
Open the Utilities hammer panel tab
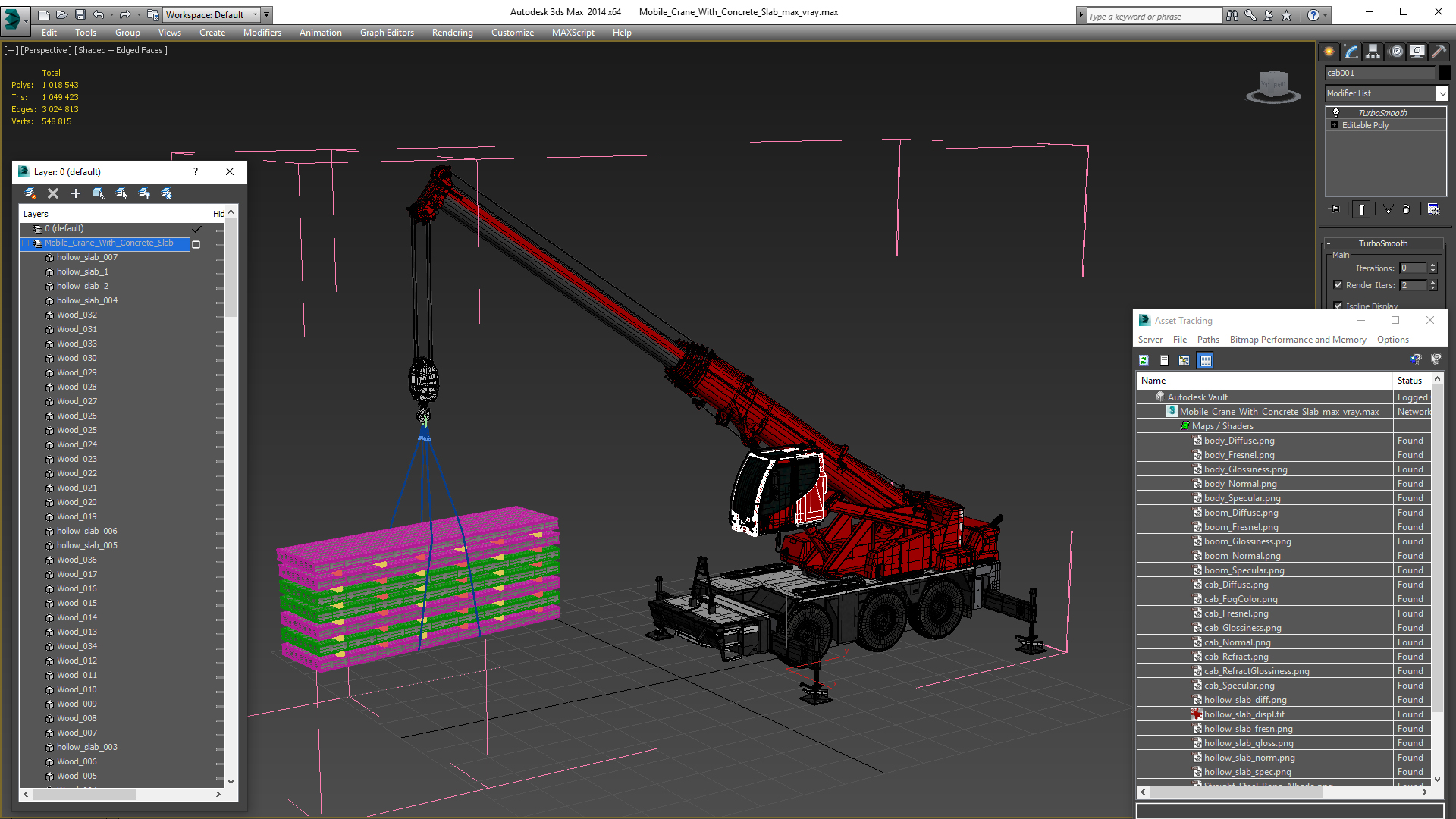coord(1439,52)
